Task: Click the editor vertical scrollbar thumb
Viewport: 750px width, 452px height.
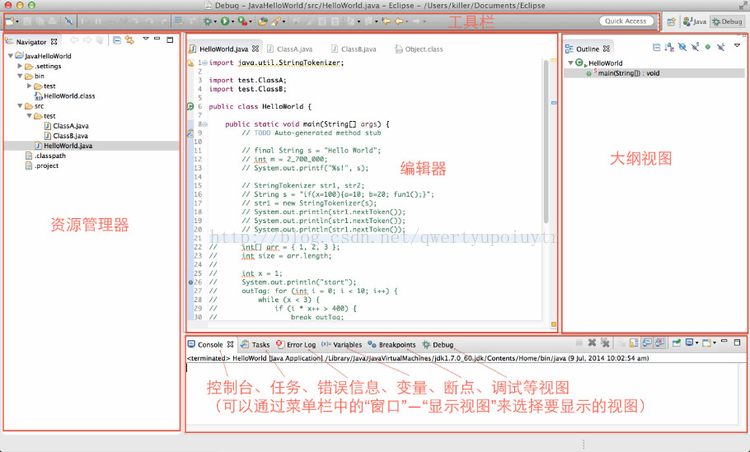Action: [546, 141]
